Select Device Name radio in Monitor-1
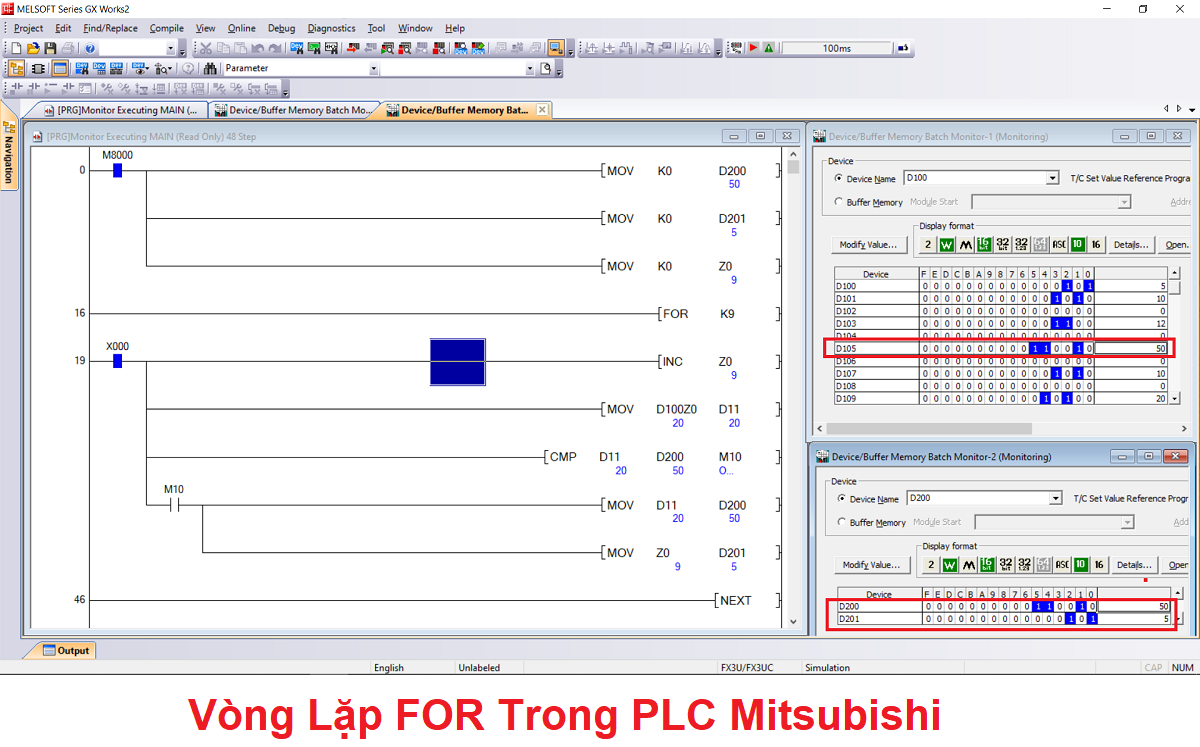 pyautogui.click(x=839, y=178)
